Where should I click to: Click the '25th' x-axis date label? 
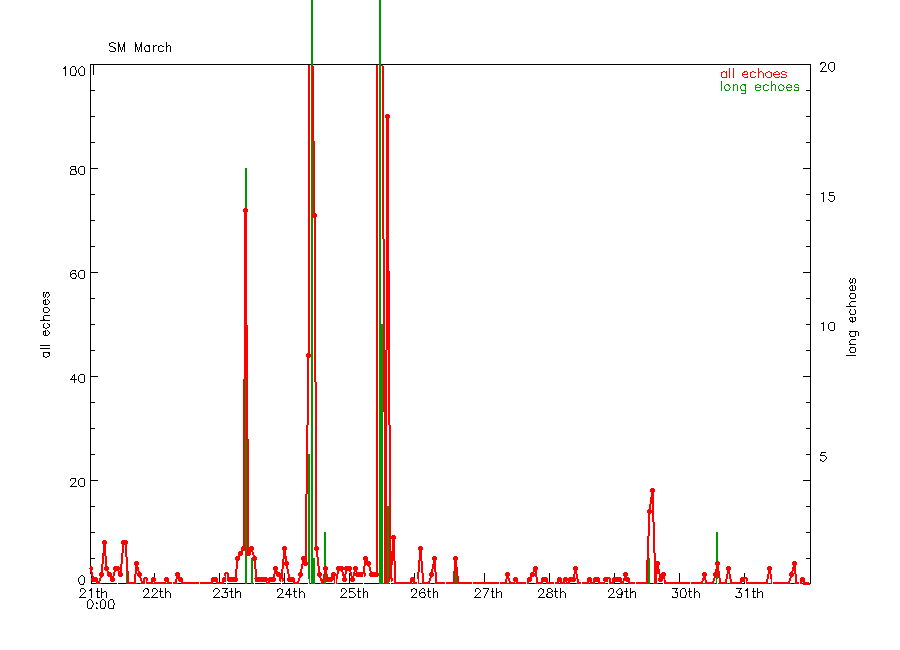[x=354, y=593]
